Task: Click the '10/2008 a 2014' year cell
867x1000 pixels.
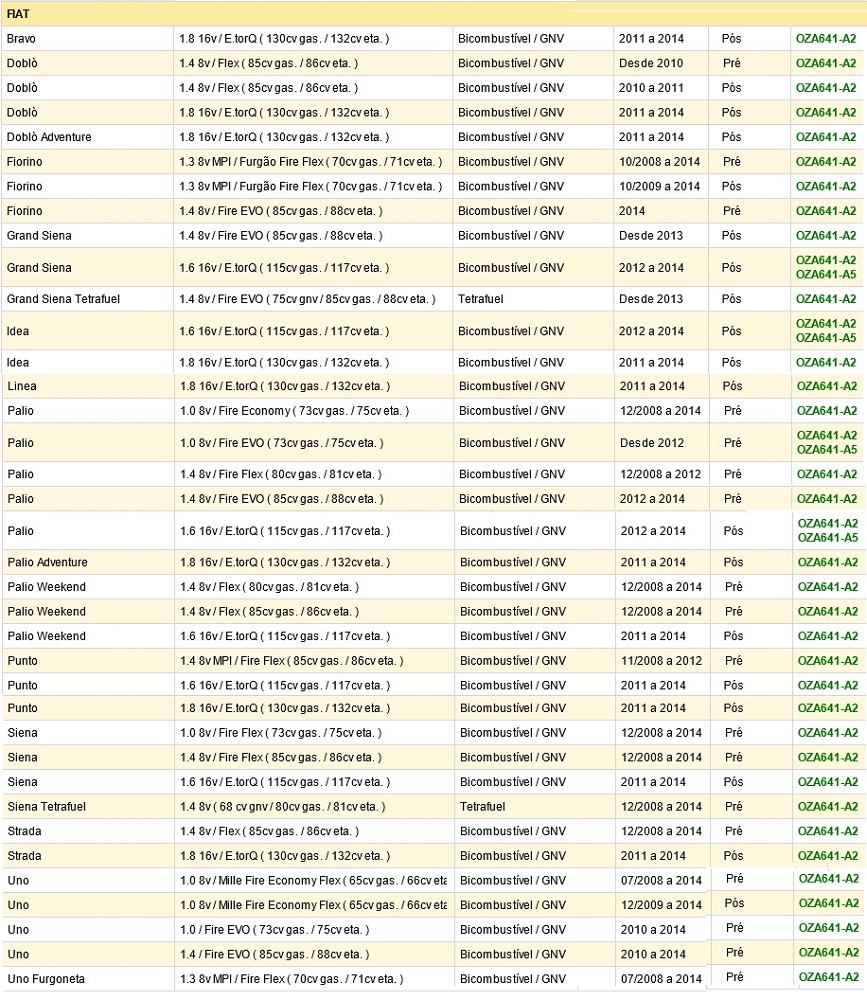Action: click(659, 162)
